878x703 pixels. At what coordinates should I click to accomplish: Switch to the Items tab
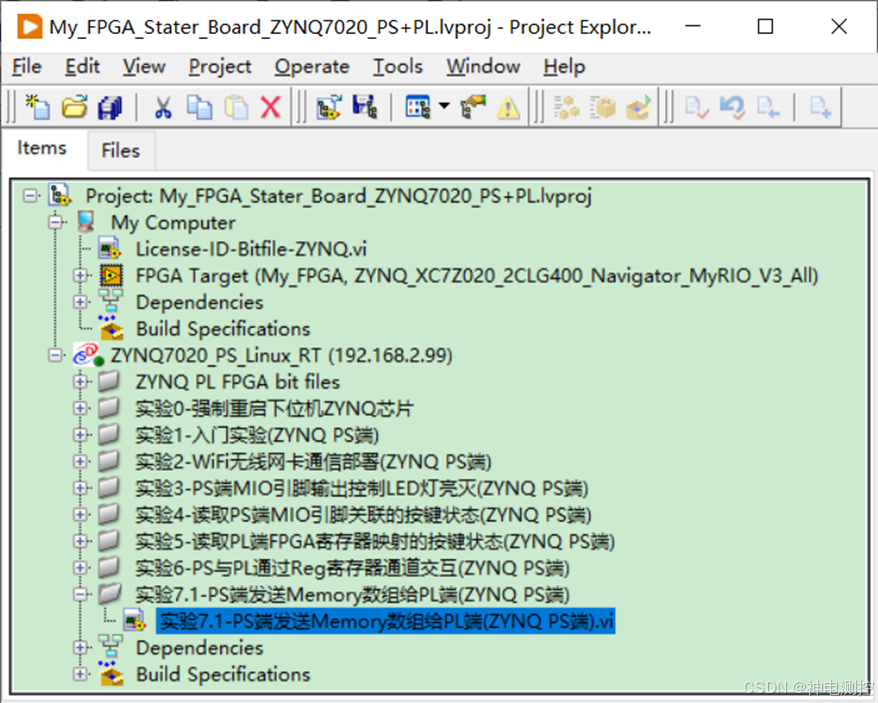[x=42, y=148]
